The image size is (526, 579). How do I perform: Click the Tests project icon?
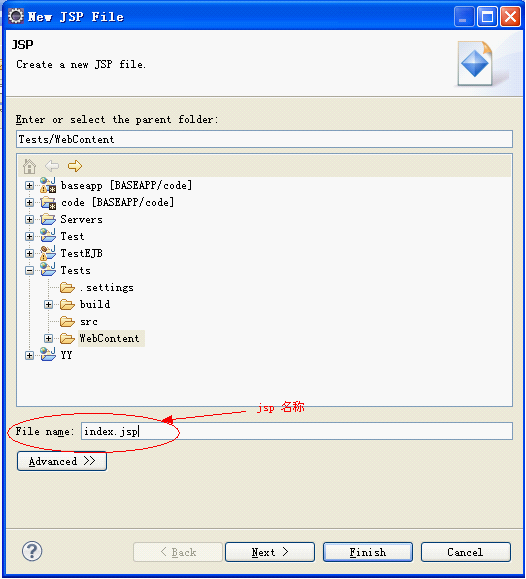[x=48, y=270]
